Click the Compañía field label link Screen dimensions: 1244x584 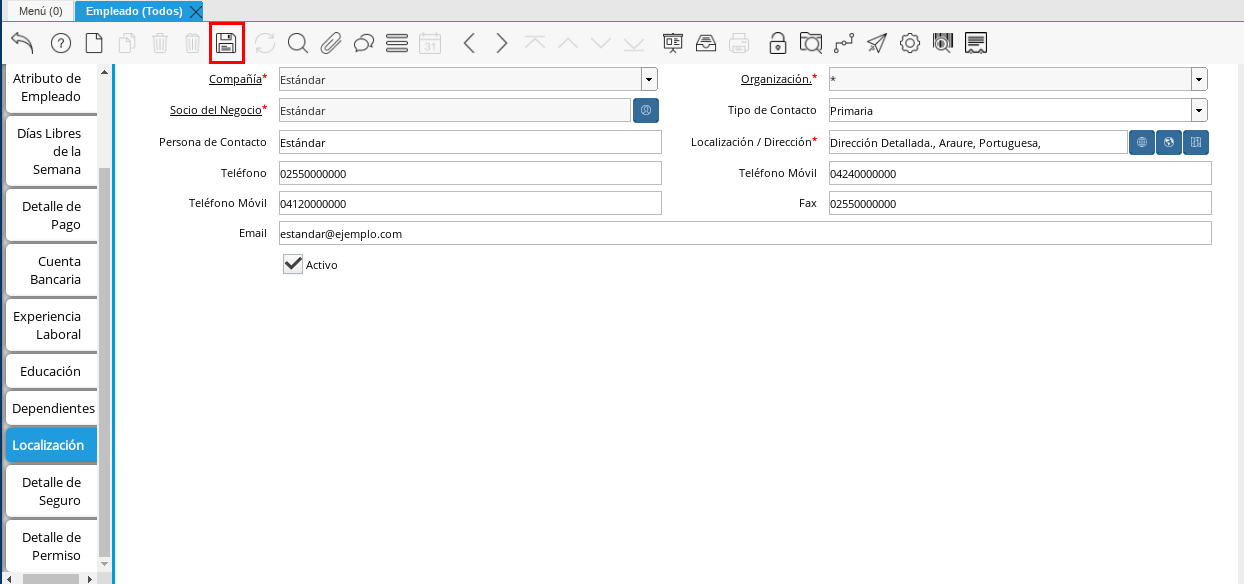235,79
